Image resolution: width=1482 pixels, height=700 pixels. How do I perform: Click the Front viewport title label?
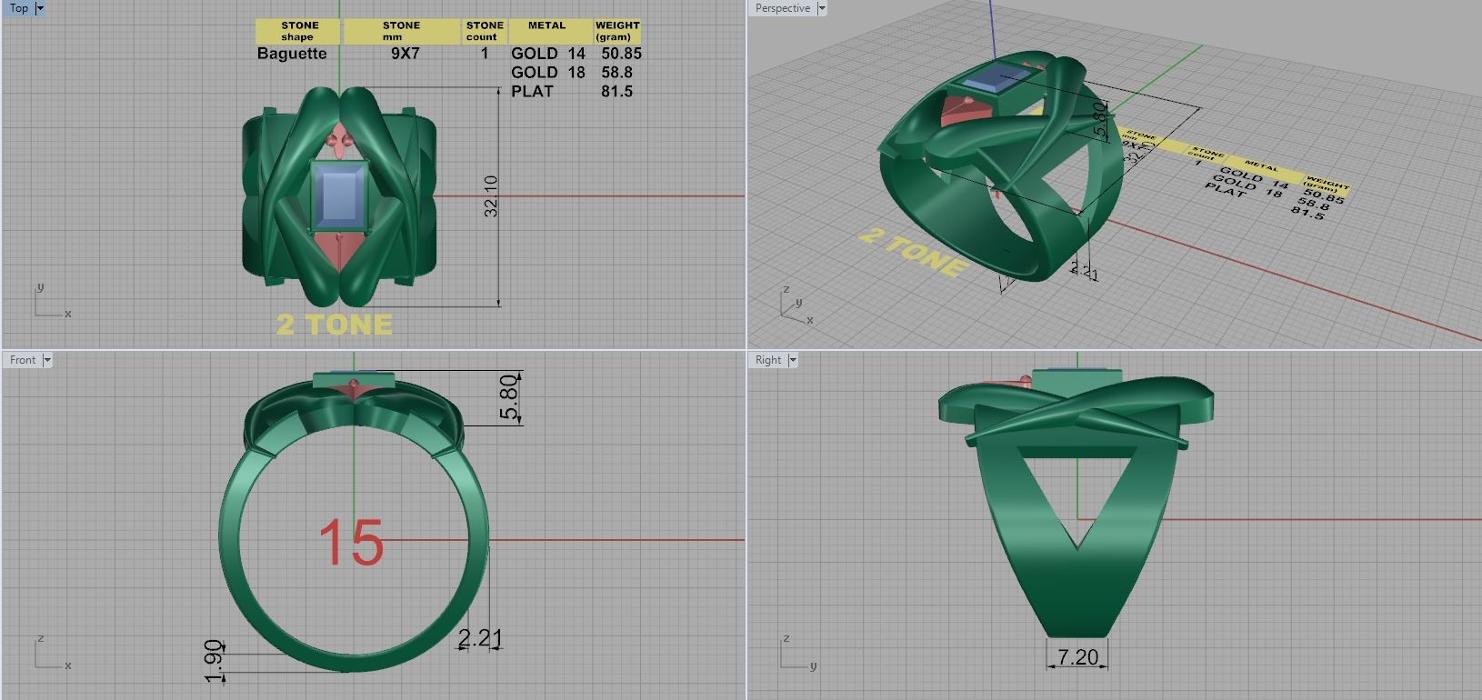coord(22,360)
